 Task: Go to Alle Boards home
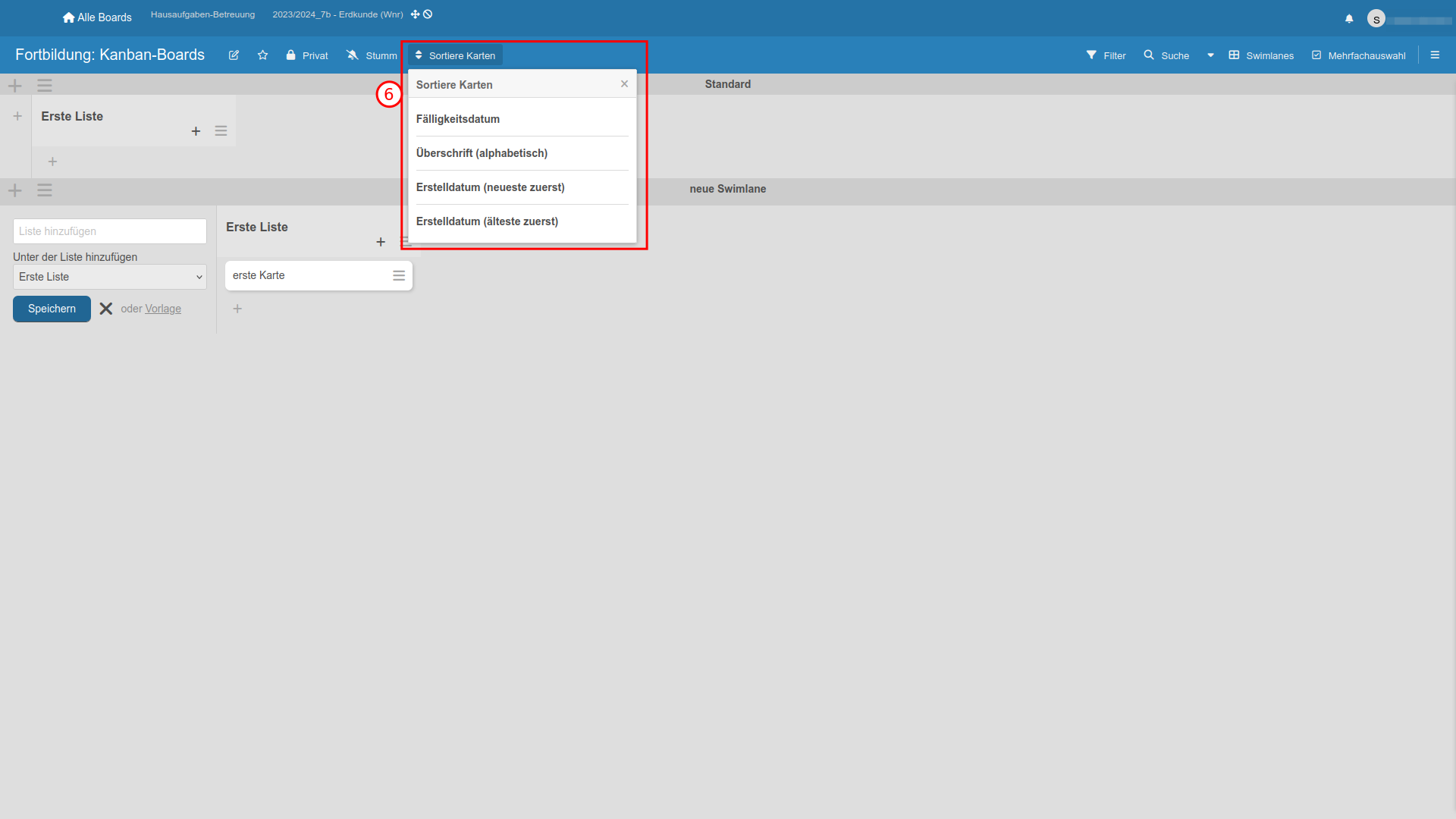tap(97, 17)
